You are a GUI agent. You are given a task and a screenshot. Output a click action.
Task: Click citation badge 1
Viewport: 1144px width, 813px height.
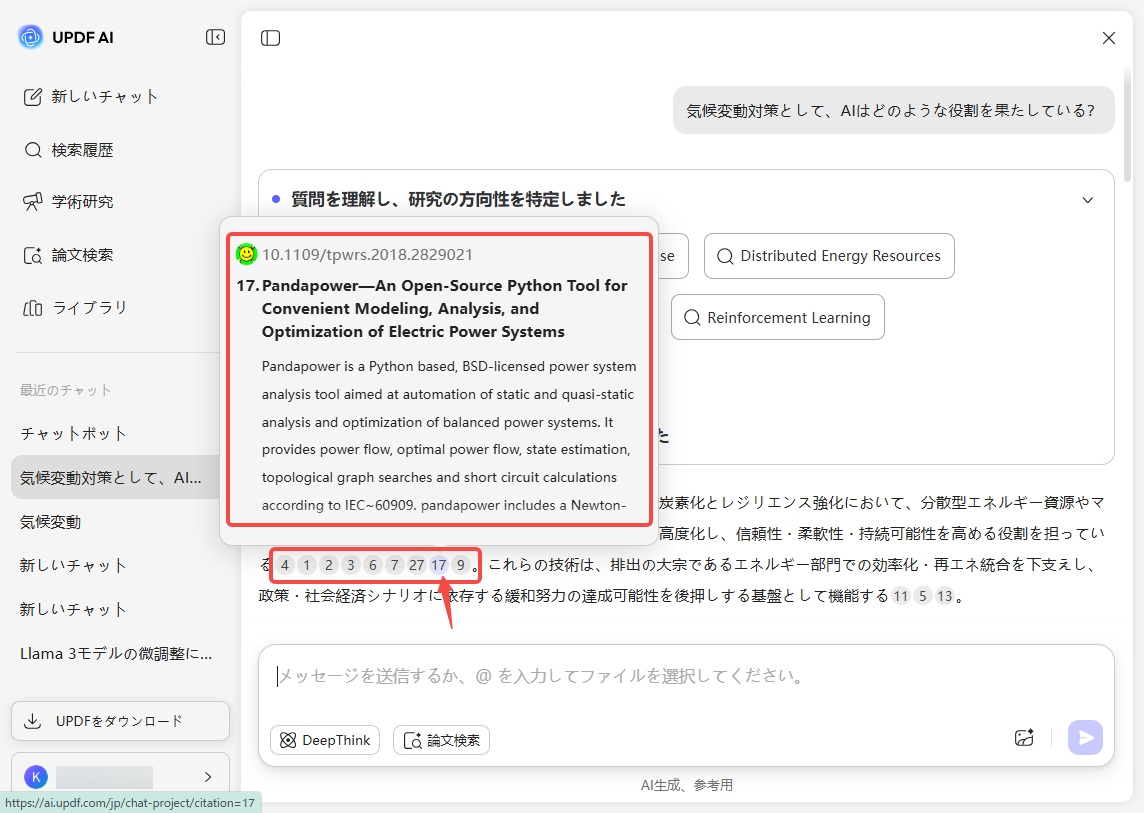click(306, 565)
